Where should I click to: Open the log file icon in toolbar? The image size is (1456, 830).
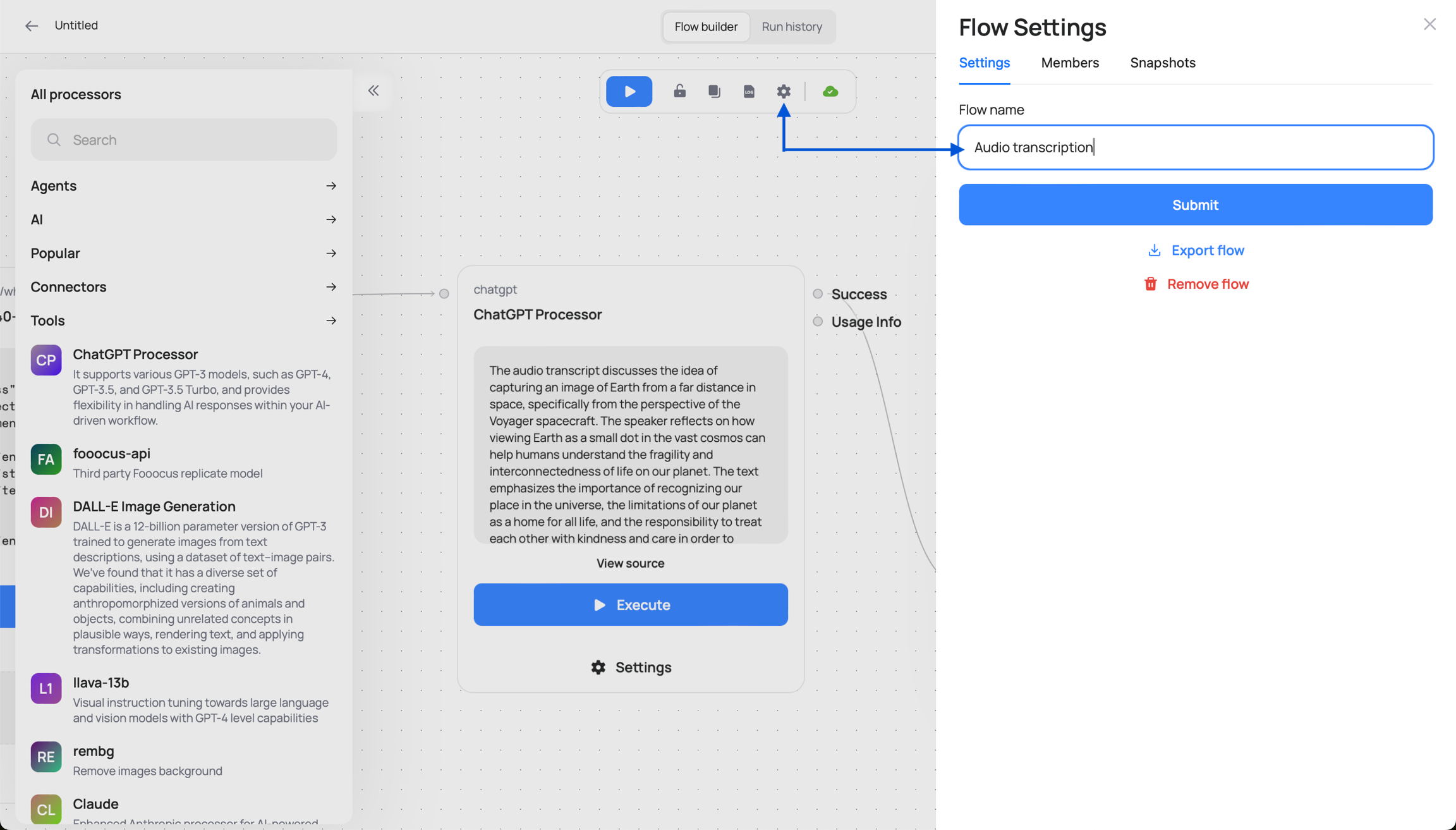tap(749, 92)
